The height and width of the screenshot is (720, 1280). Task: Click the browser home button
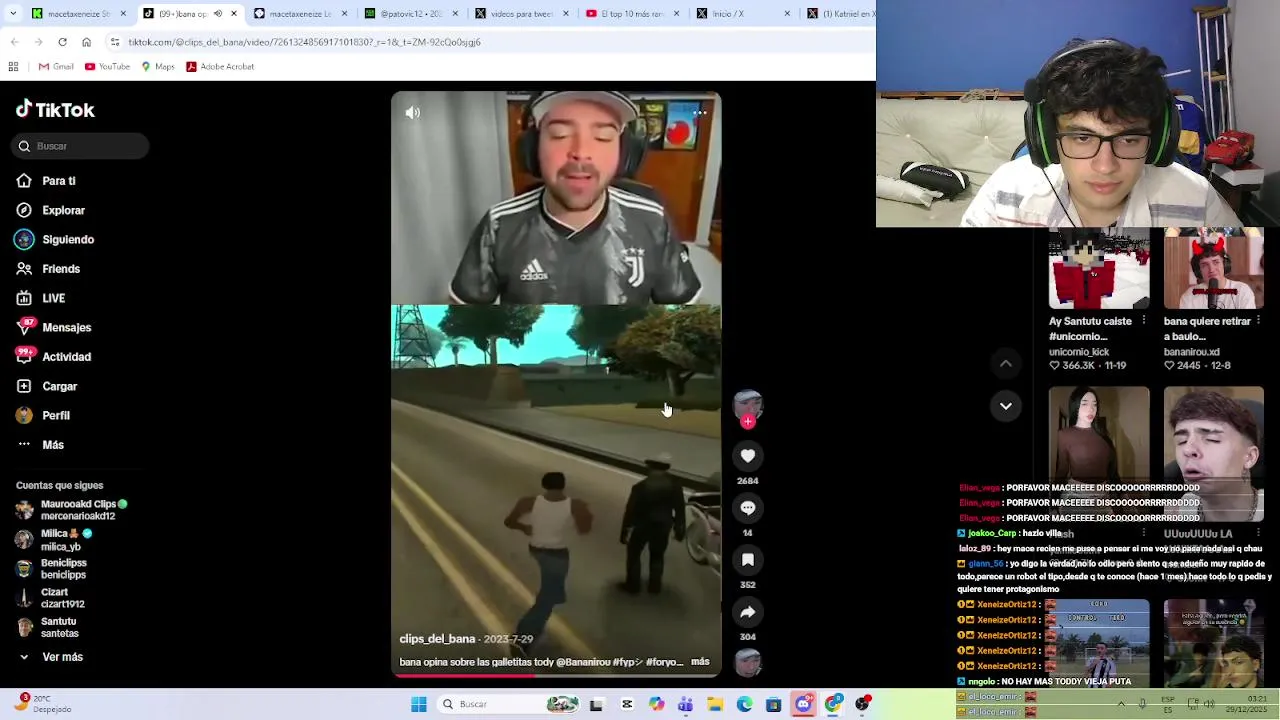86,42
